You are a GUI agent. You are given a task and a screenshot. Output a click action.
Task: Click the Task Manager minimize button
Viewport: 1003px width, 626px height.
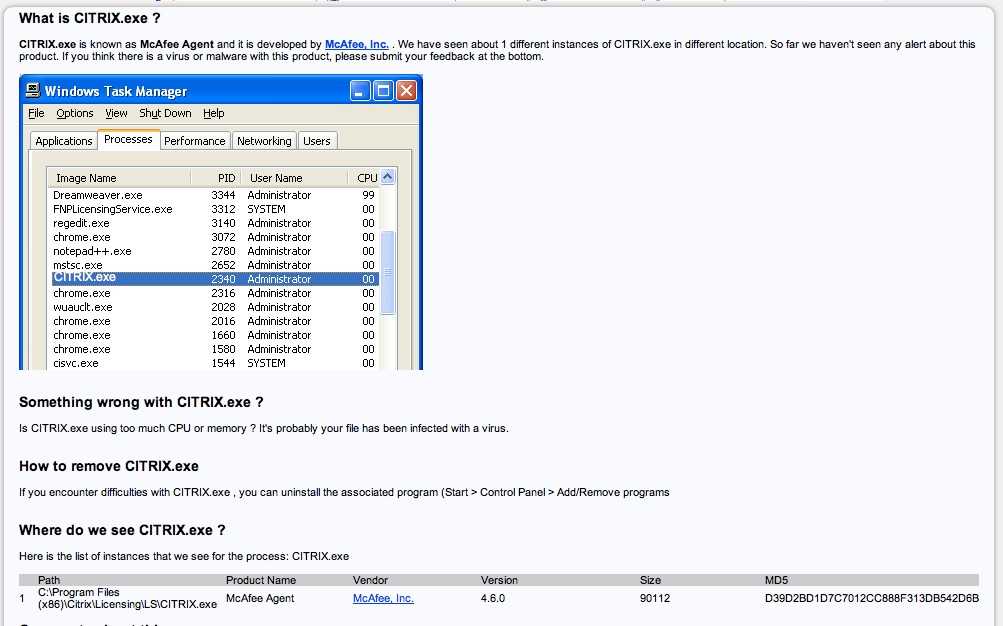[x=361, y=91]
